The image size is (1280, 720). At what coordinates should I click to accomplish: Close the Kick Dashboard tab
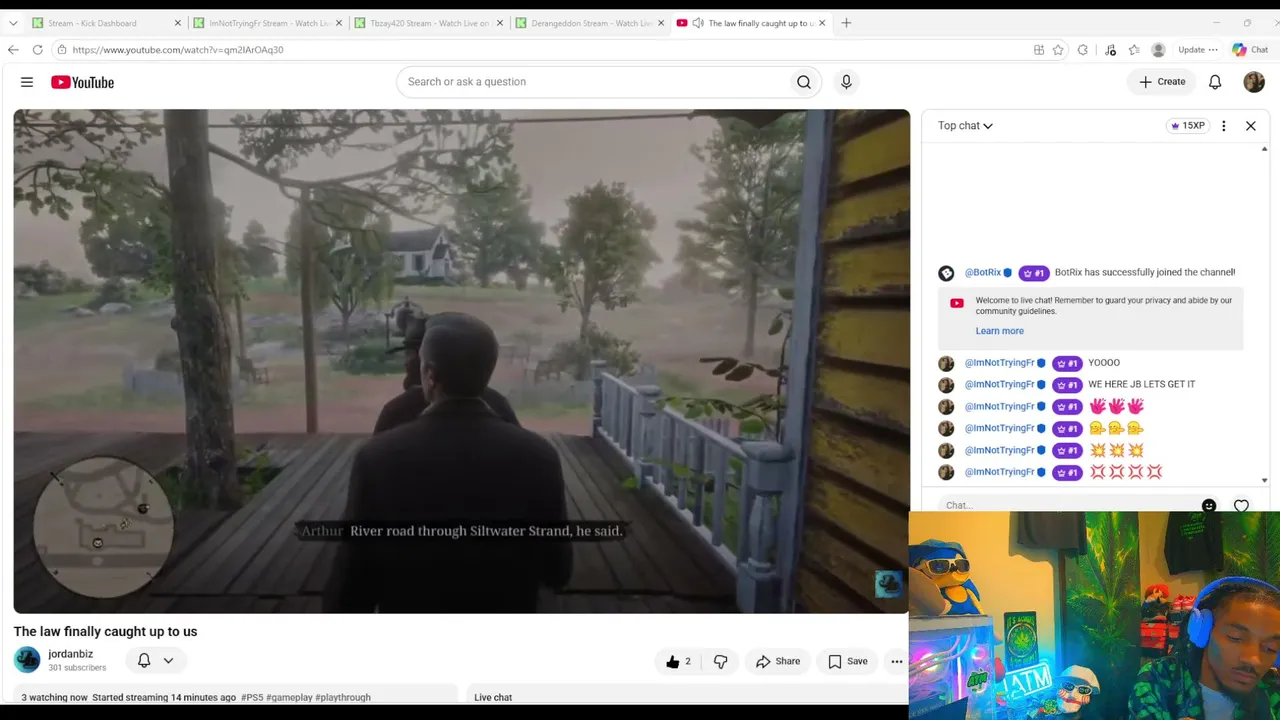click(x=178, y=23)
